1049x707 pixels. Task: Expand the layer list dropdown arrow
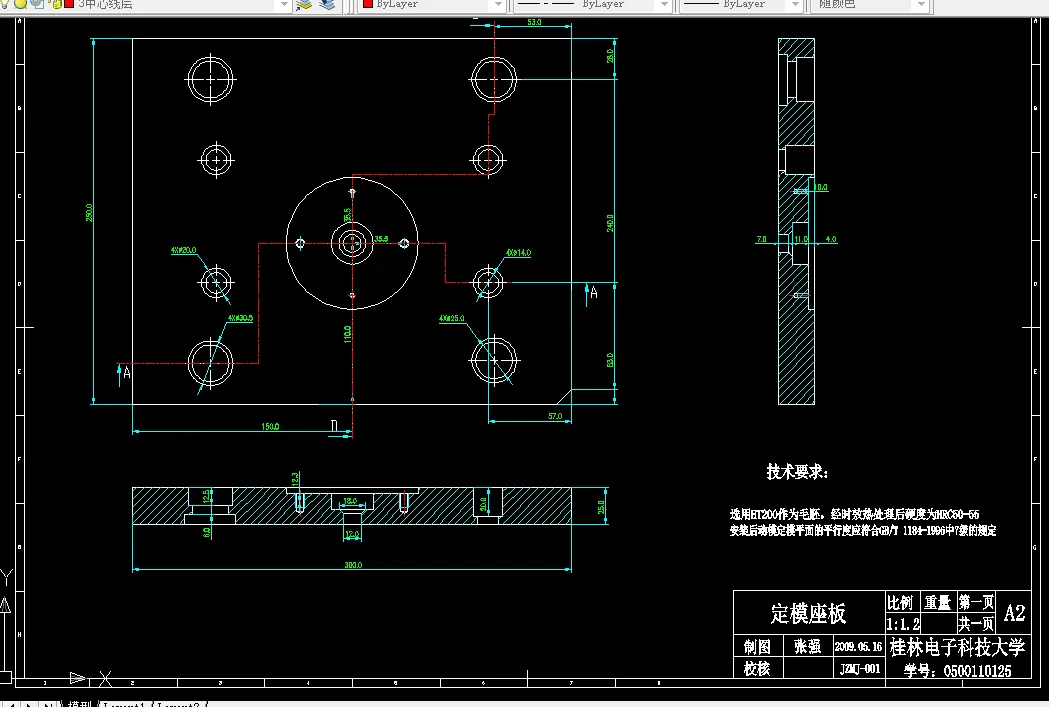coord(284,5)
